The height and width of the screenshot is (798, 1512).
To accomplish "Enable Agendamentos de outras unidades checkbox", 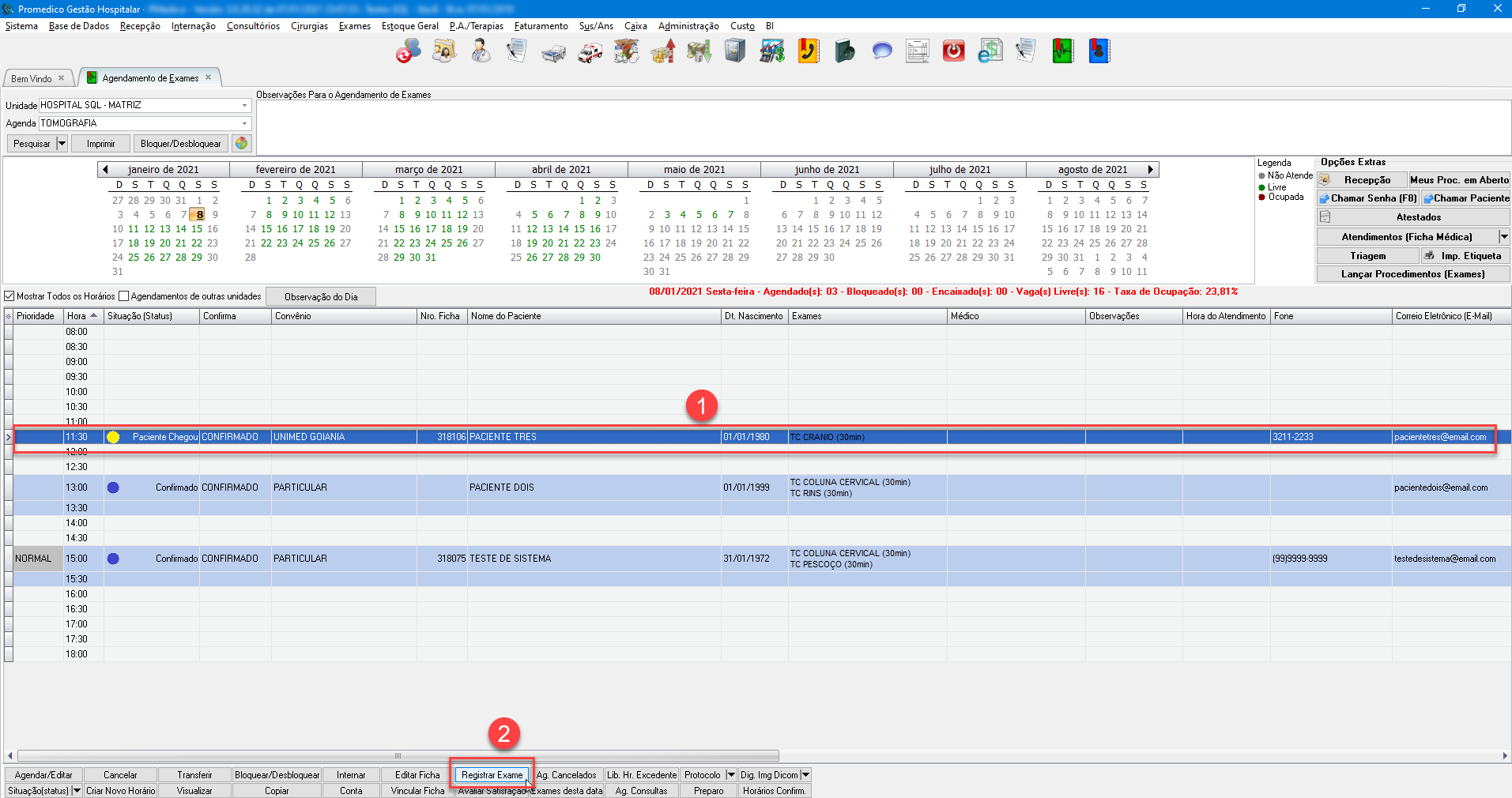I will tap(124, 296).
